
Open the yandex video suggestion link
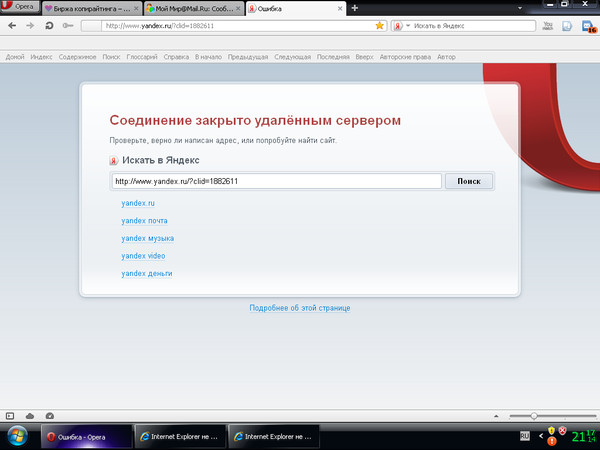pyautogui.click(x=143, y=256)
